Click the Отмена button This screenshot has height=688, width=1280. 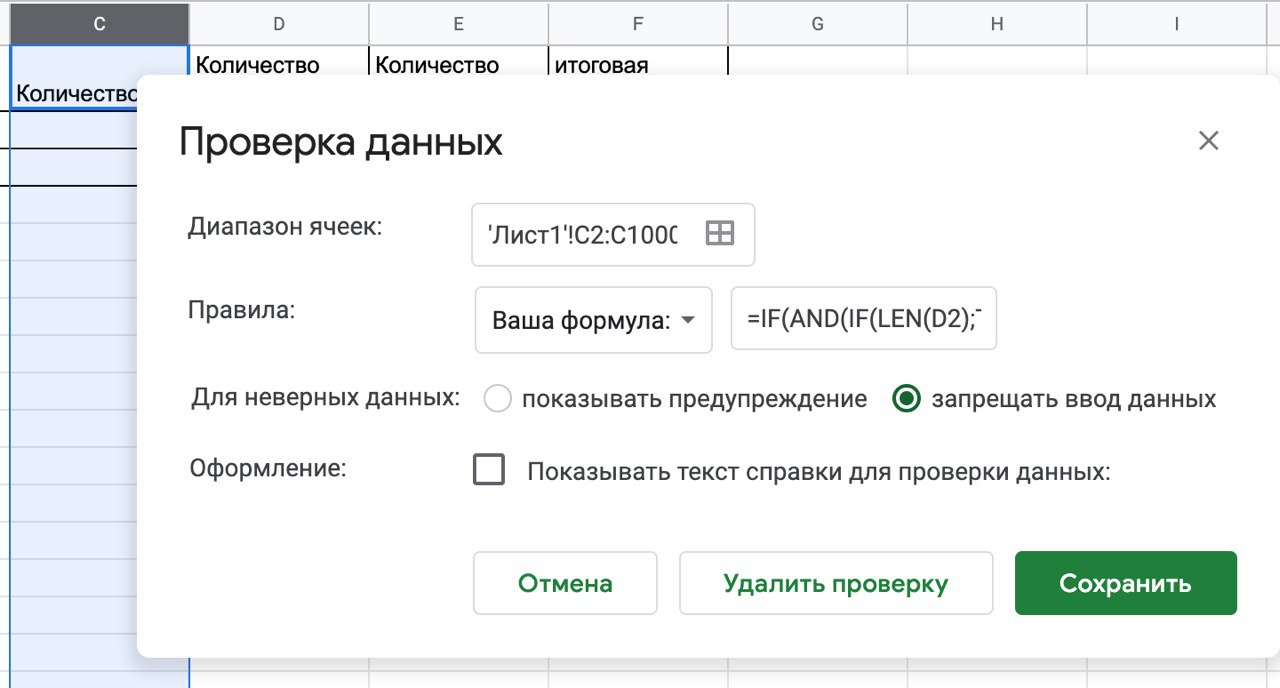coord(565,583)
